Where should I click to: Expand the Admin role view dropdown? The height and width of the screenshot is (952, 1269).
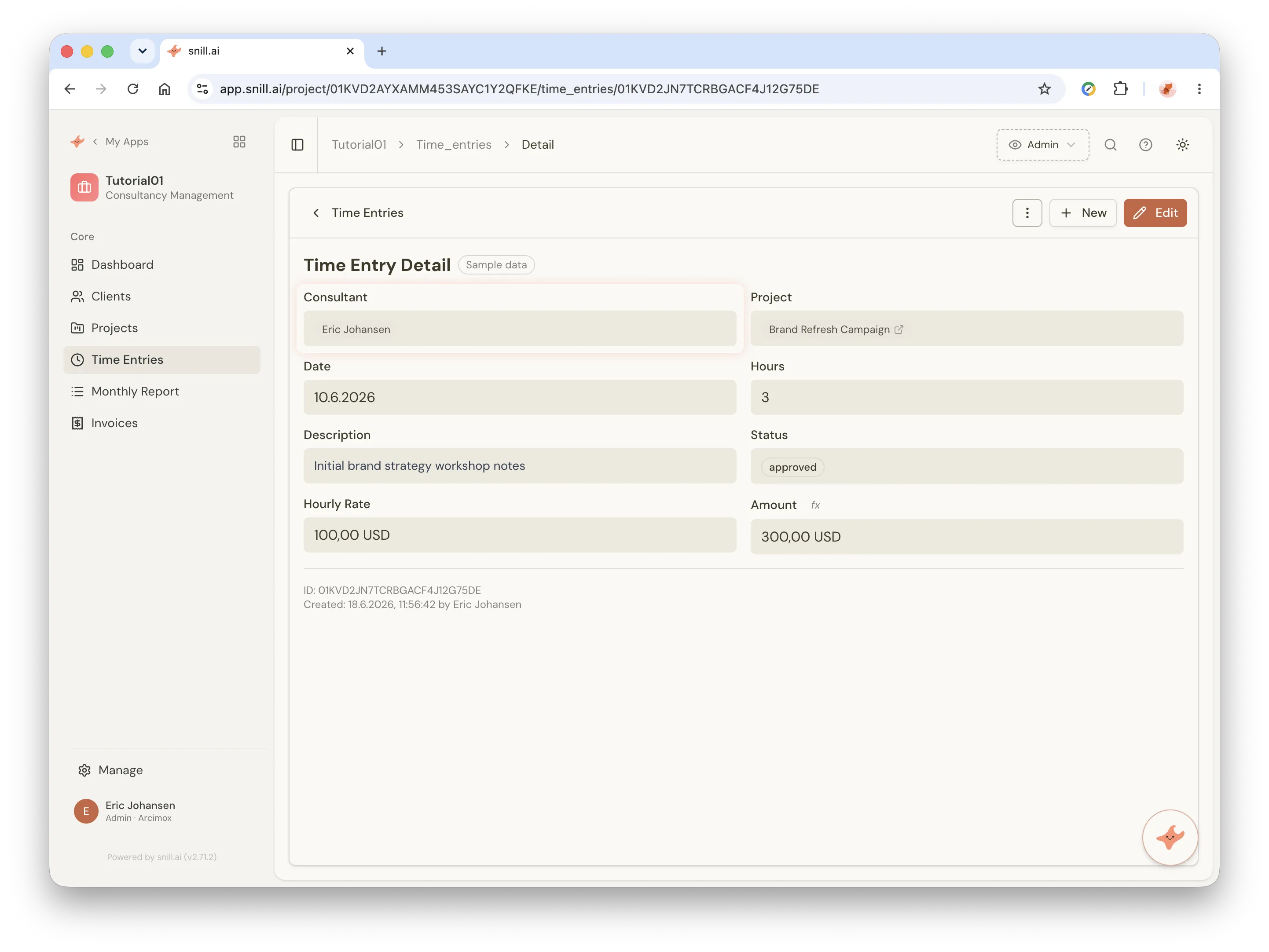point(1042,145)
